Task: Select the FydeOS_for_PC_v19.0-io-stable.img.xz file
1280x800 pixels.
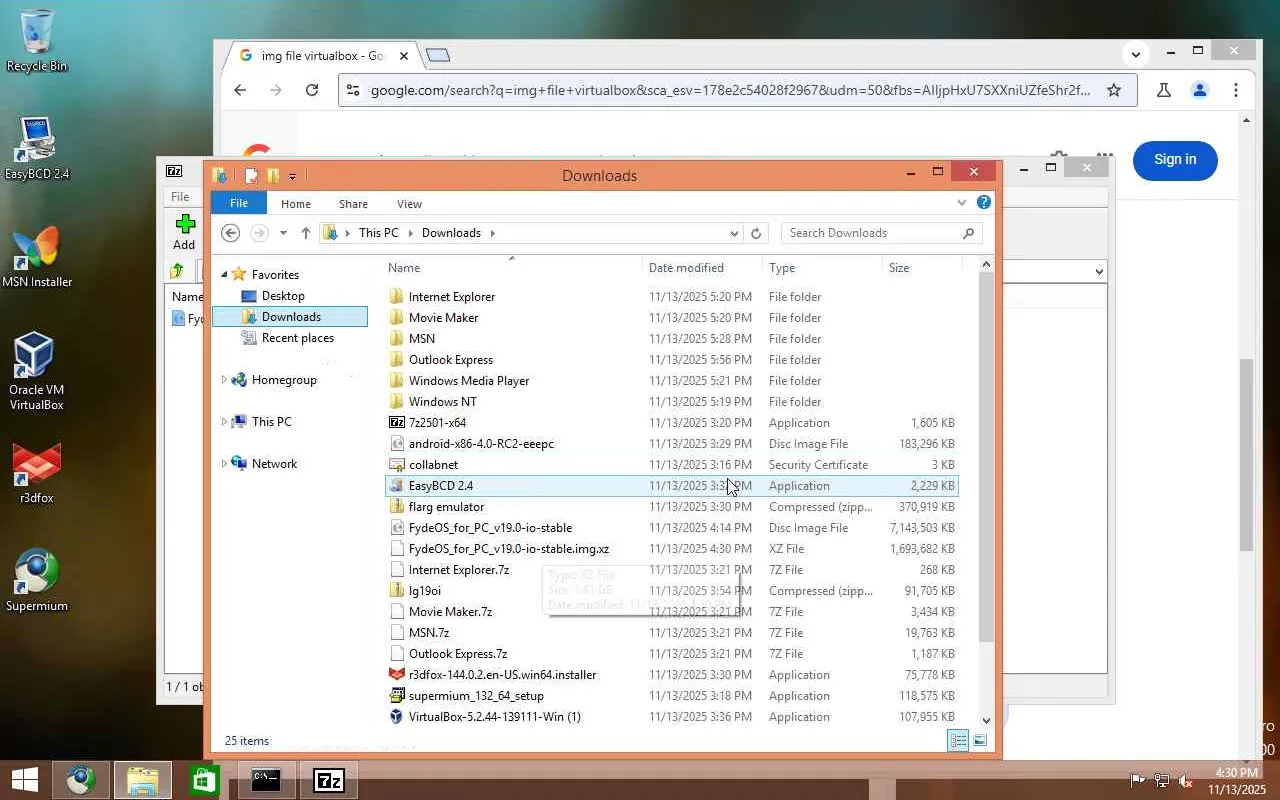Action: point(508,549)
